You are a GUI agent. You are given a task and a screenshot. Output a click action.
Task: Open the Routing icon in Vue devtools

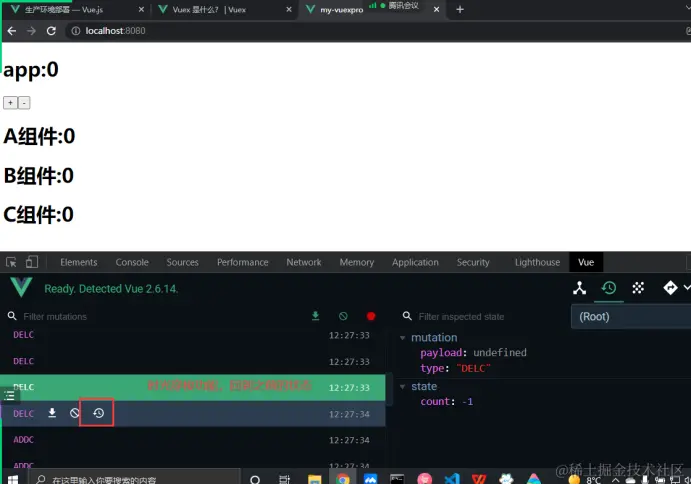click(x=670, y=288)
